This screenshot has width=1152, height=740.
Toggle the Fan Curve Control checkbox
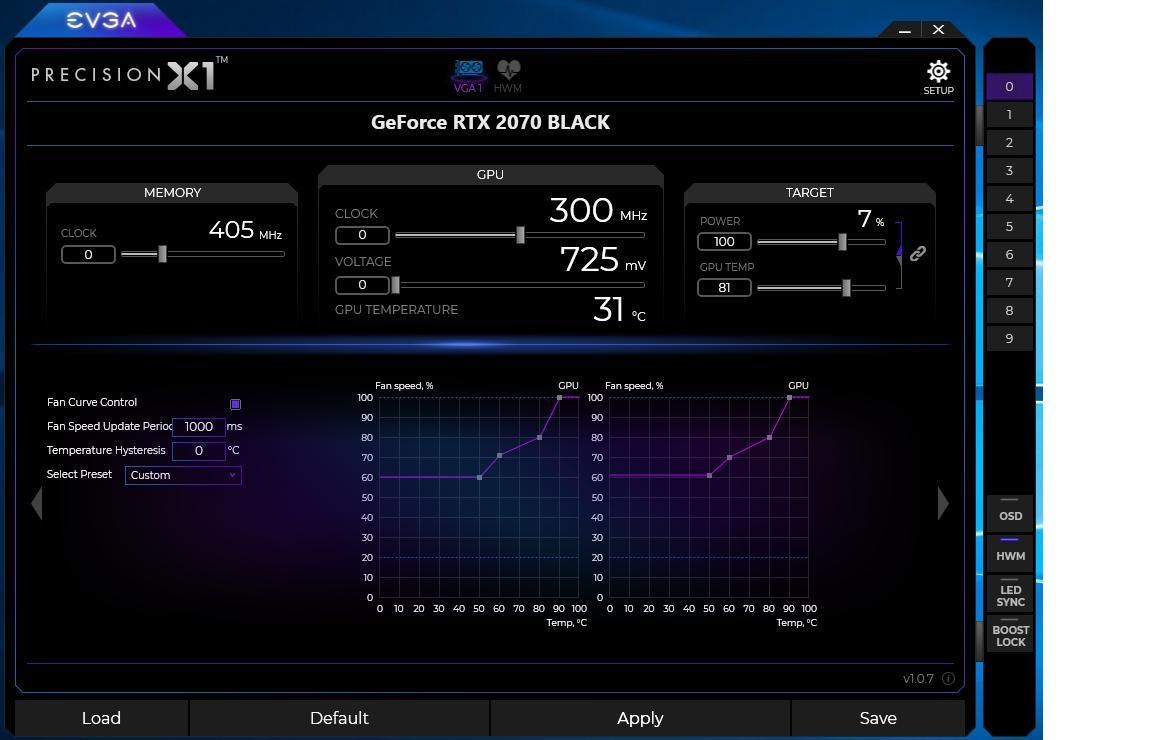(235, 404)
